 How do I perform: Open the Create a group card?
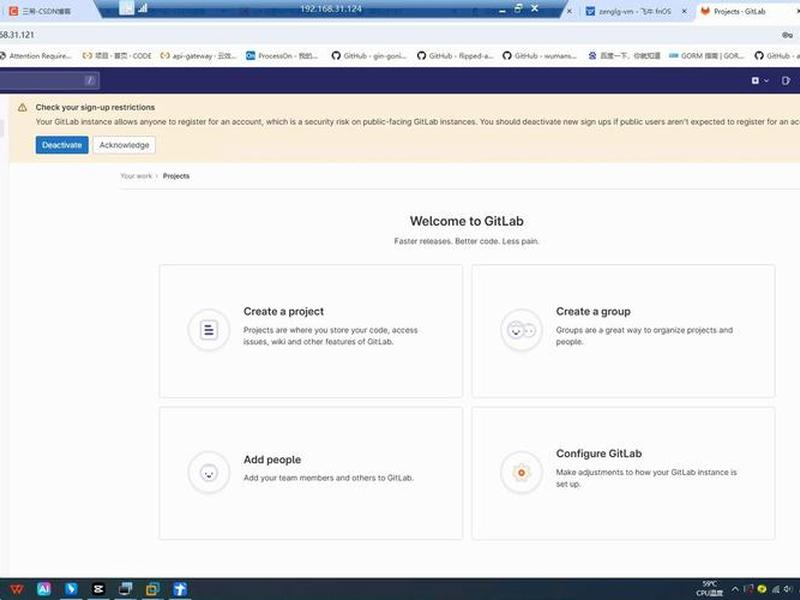point(623,331)
